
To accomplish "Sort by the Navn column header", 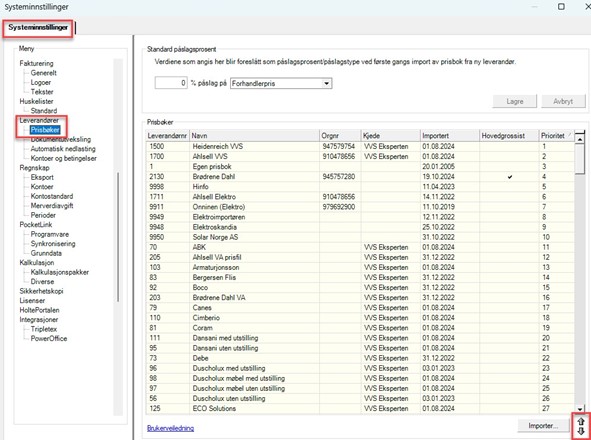I will click(x=254, y=135).
